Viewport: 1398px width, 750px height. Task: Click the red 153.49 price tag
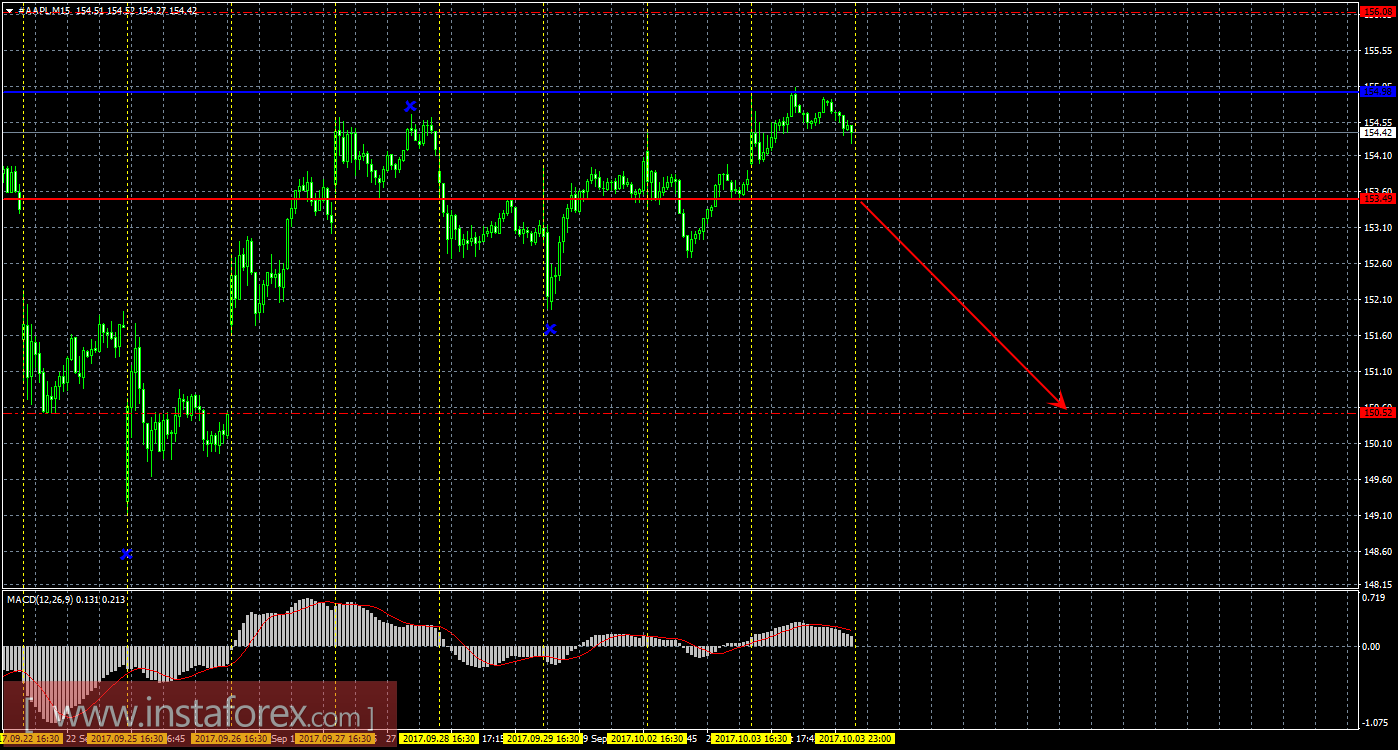pyautogui.click(x=1378, y=198)
